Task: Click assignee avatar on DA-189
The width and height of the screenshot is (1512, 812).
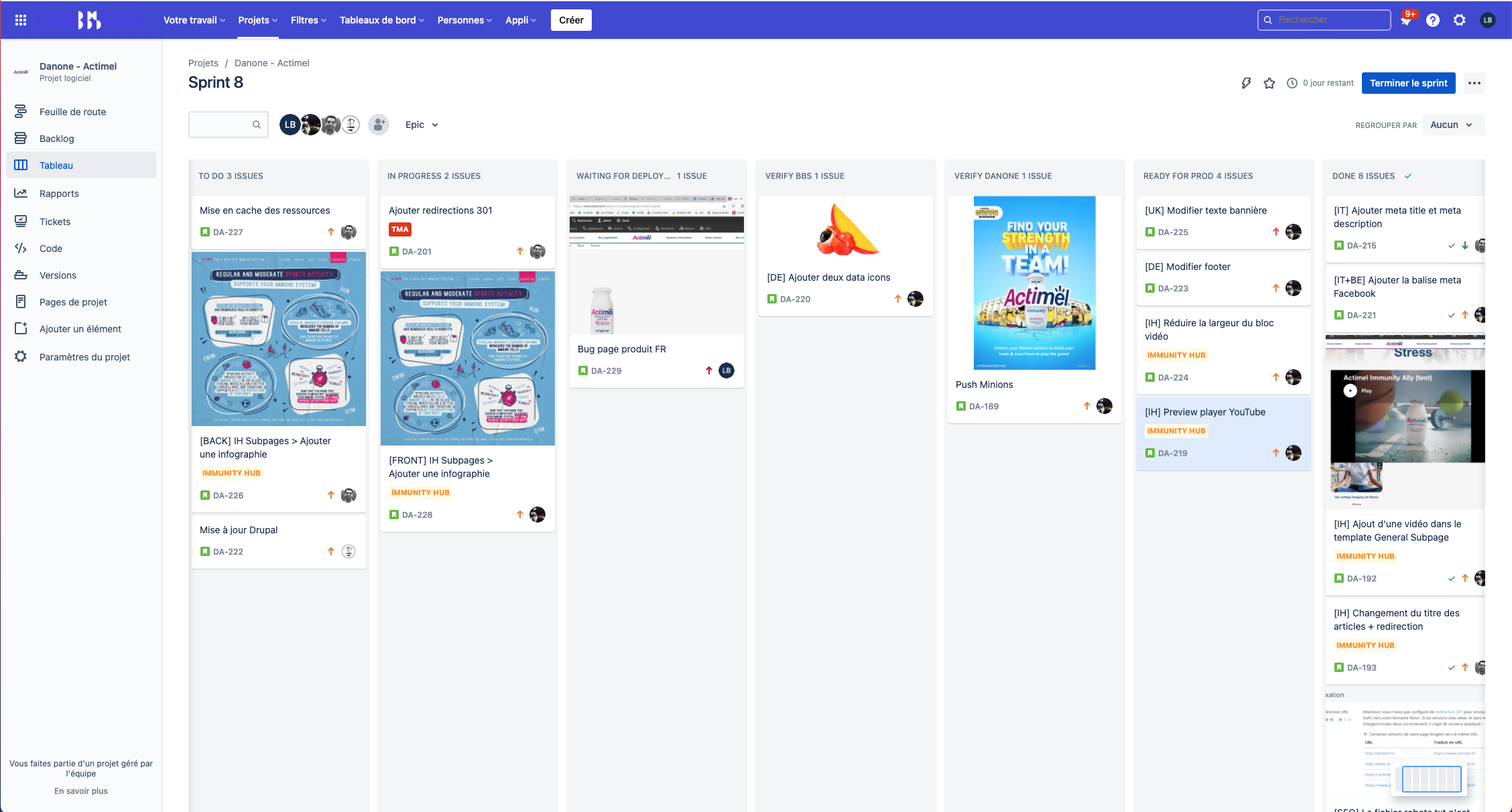Action: [1105, 406]
